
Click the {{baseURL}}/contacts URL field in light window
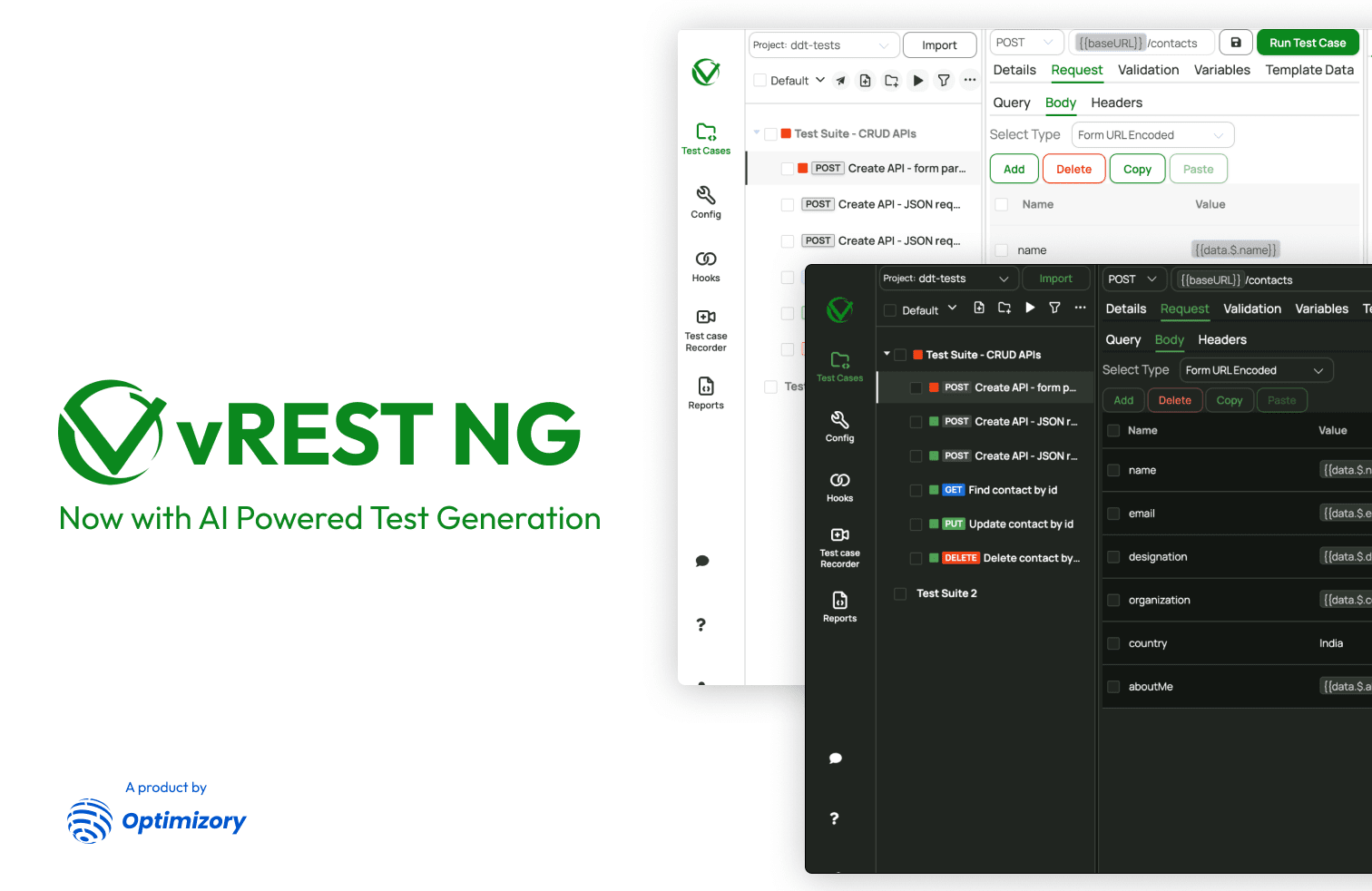[1142, 43]
